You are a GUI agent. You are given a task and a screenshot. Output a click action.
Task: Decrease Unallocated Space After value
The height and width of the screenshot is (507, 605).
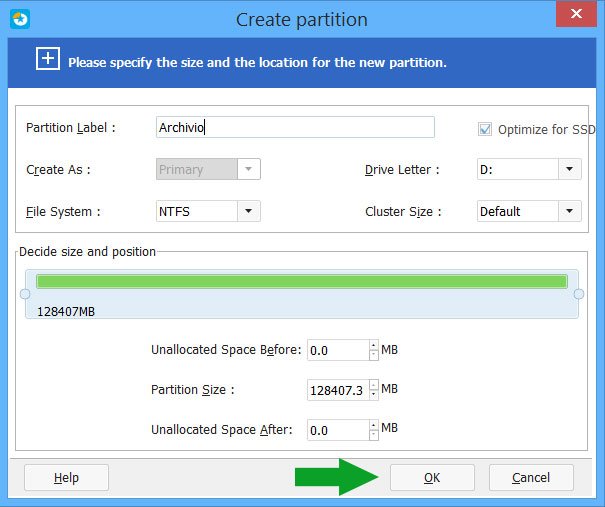tap(373, 435)
